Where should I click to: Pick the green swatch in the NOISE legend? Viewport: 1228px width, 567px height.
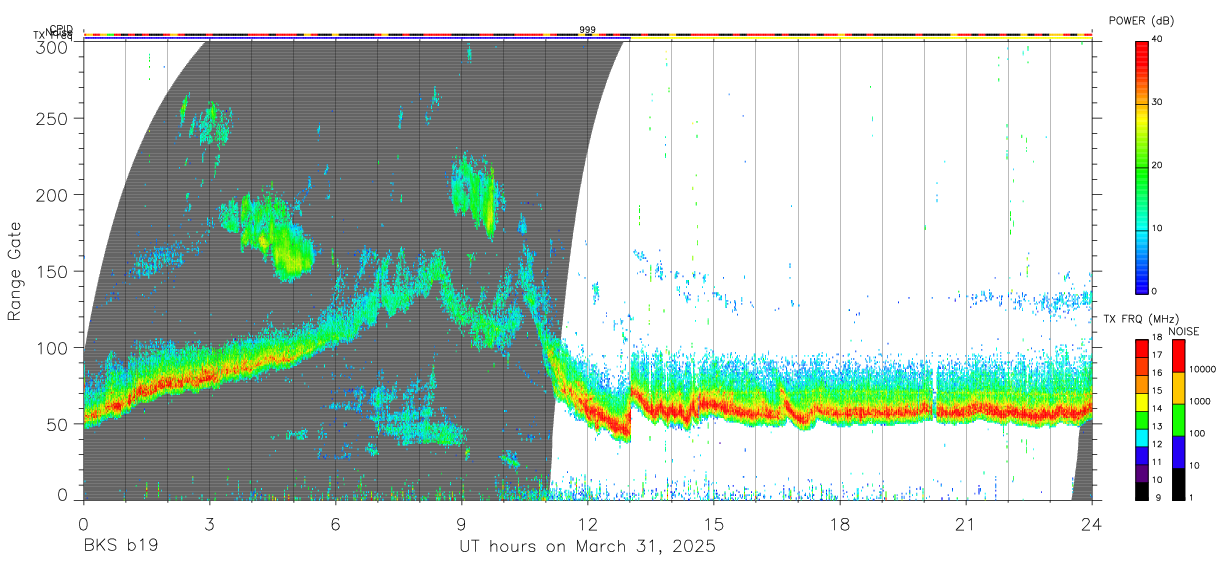pos(1178,420)
